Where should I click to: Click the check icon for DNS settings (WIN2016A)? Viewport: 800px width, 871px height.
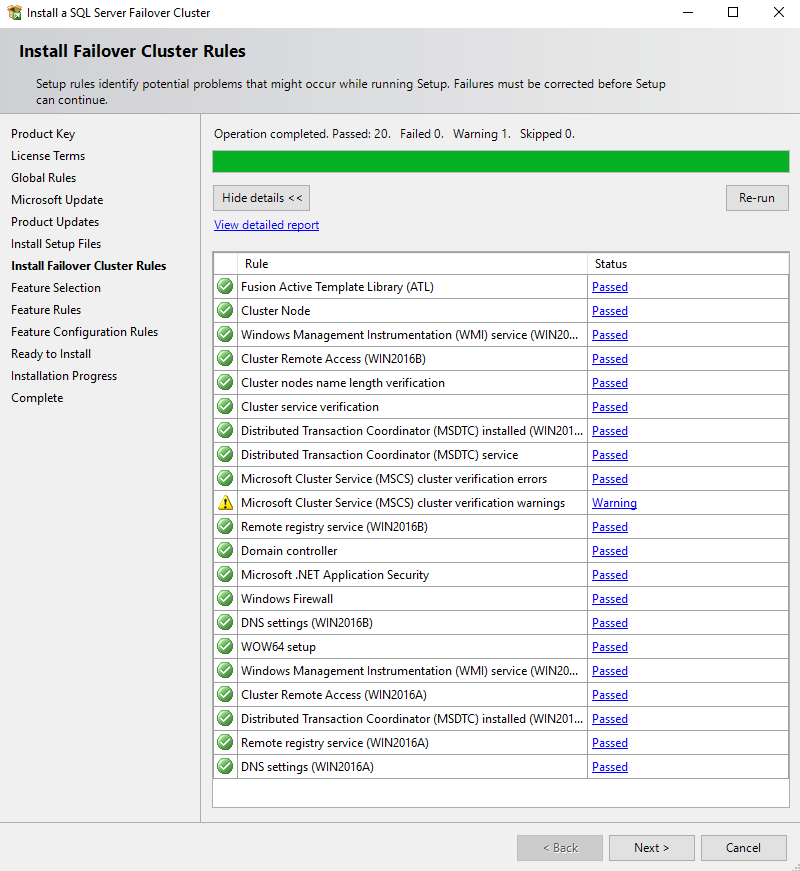pyautogui.click(x=225, y=766)
